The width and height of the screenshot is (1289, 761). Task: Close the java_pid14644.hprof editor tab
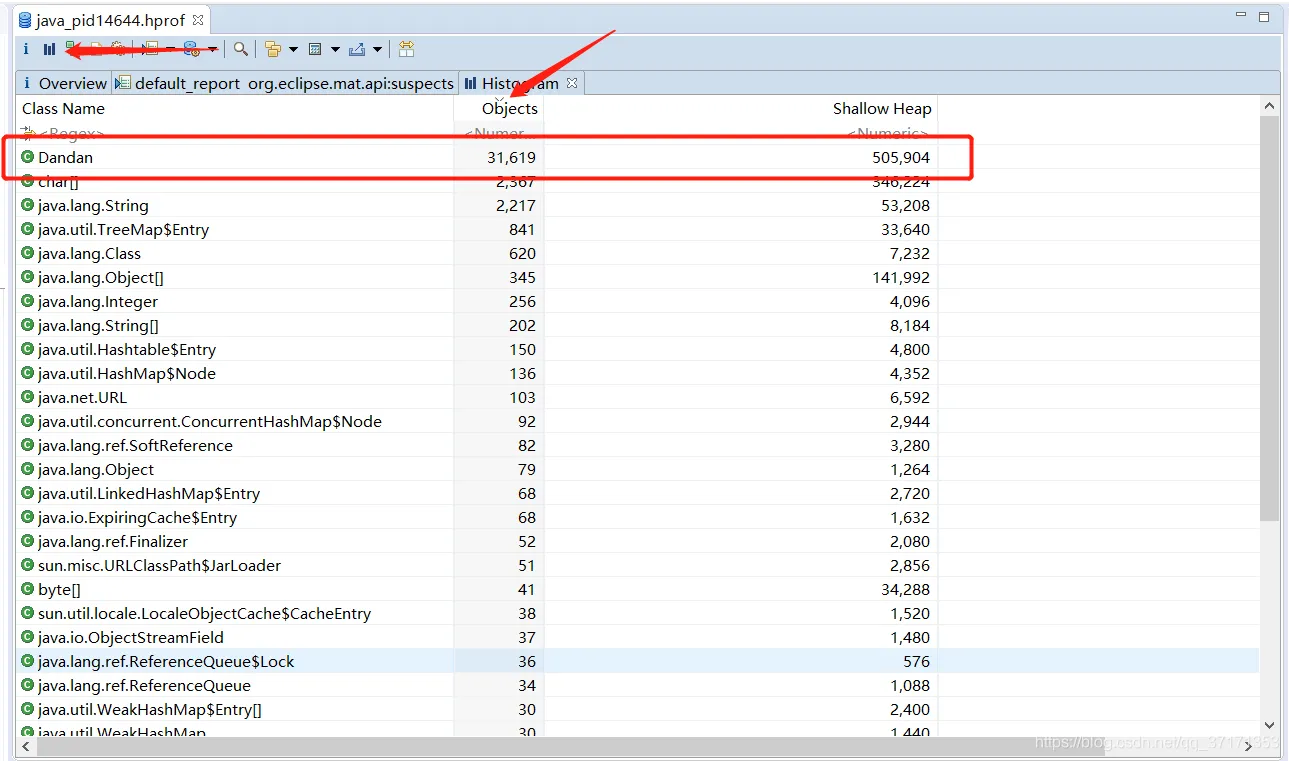coord(198,20)
